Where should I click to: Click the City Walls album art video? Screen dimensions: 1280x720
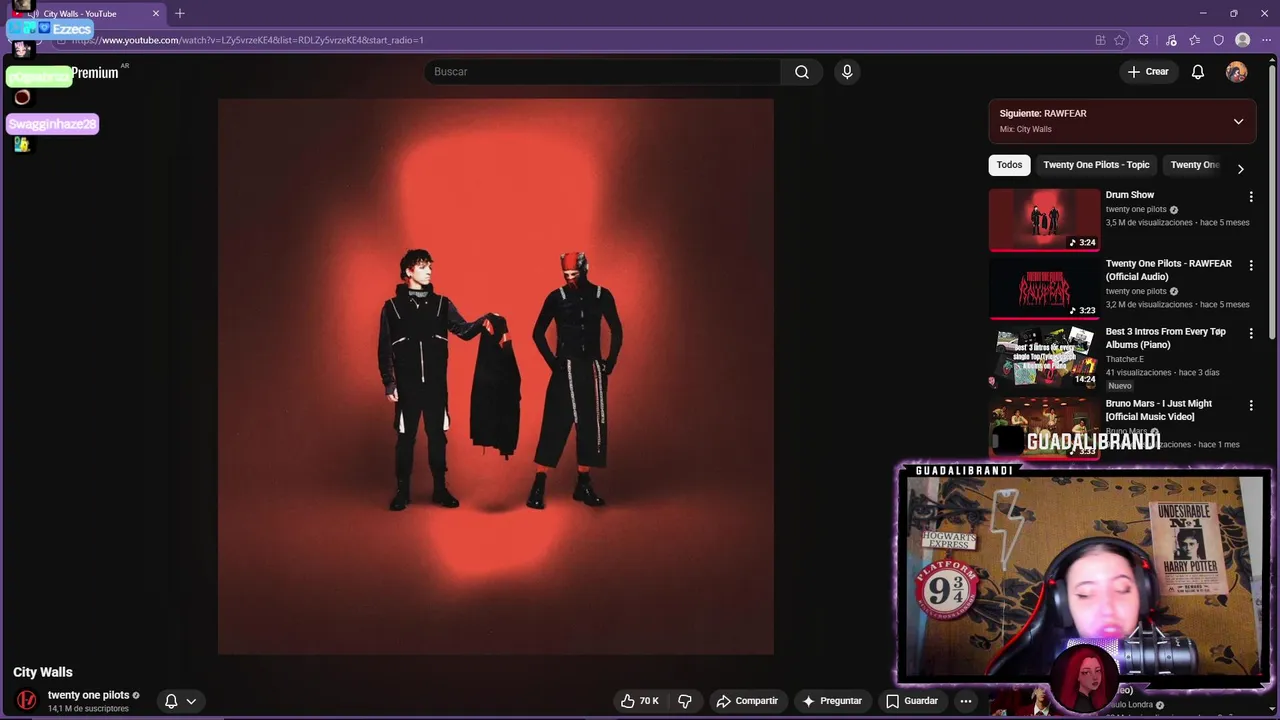click(x=496, y=376)
